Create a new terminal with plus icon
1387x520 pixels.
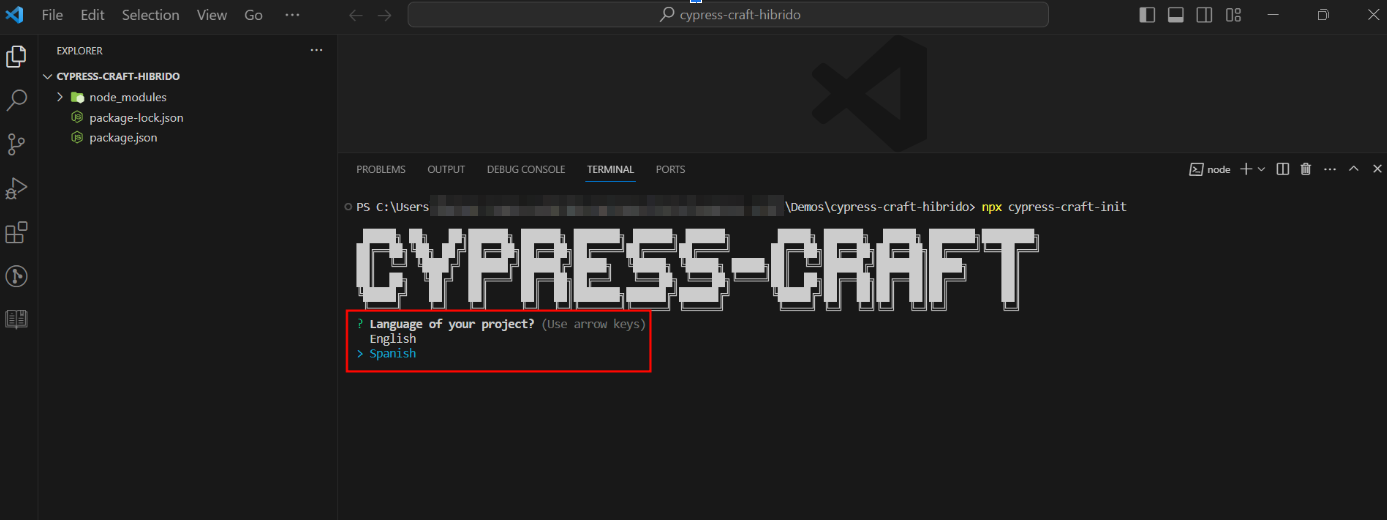pyautogui.click(x=1246, y=170)
